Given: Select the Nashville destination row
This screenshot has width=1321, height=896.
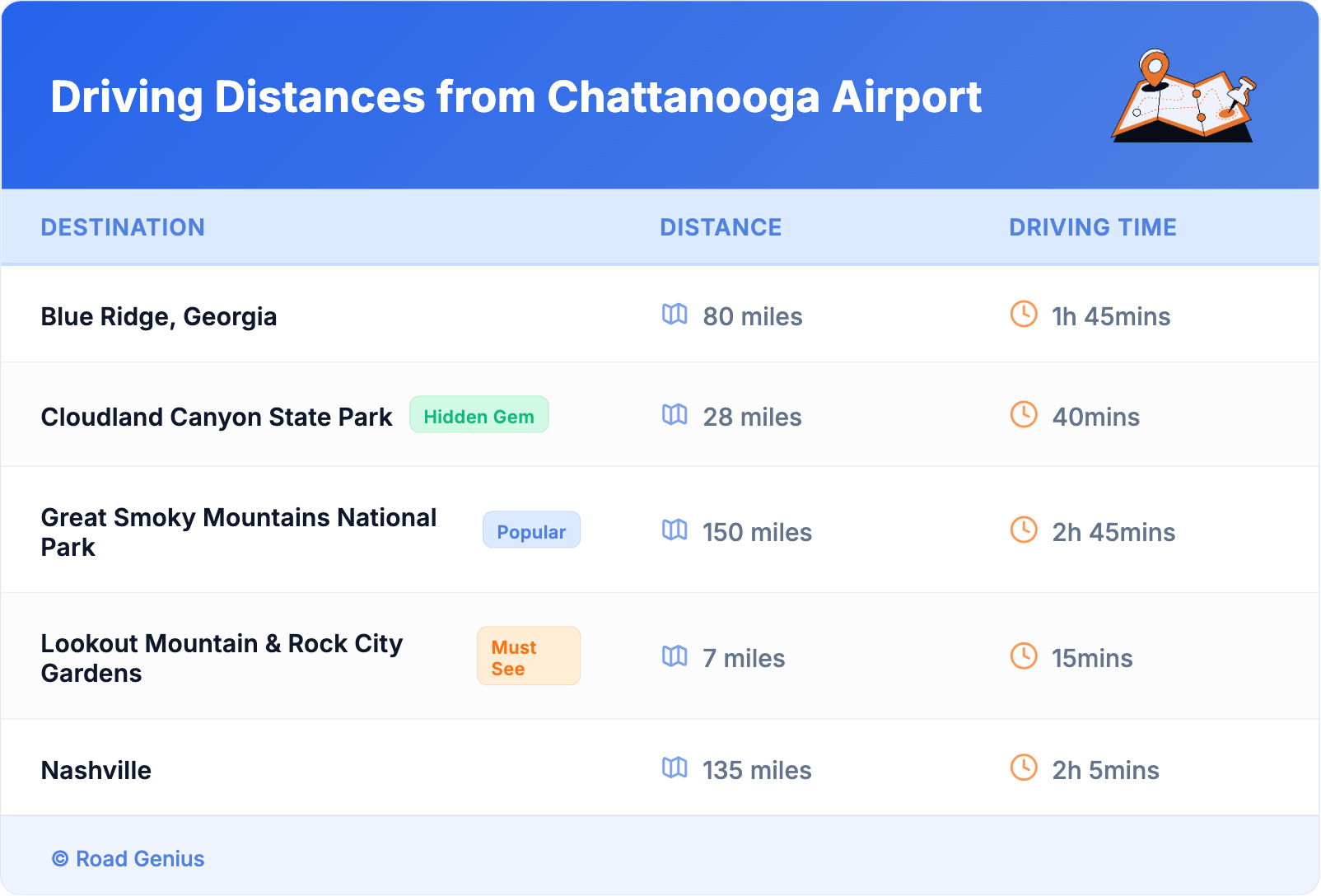Looking at the screenshot, I should coord(96,770).
